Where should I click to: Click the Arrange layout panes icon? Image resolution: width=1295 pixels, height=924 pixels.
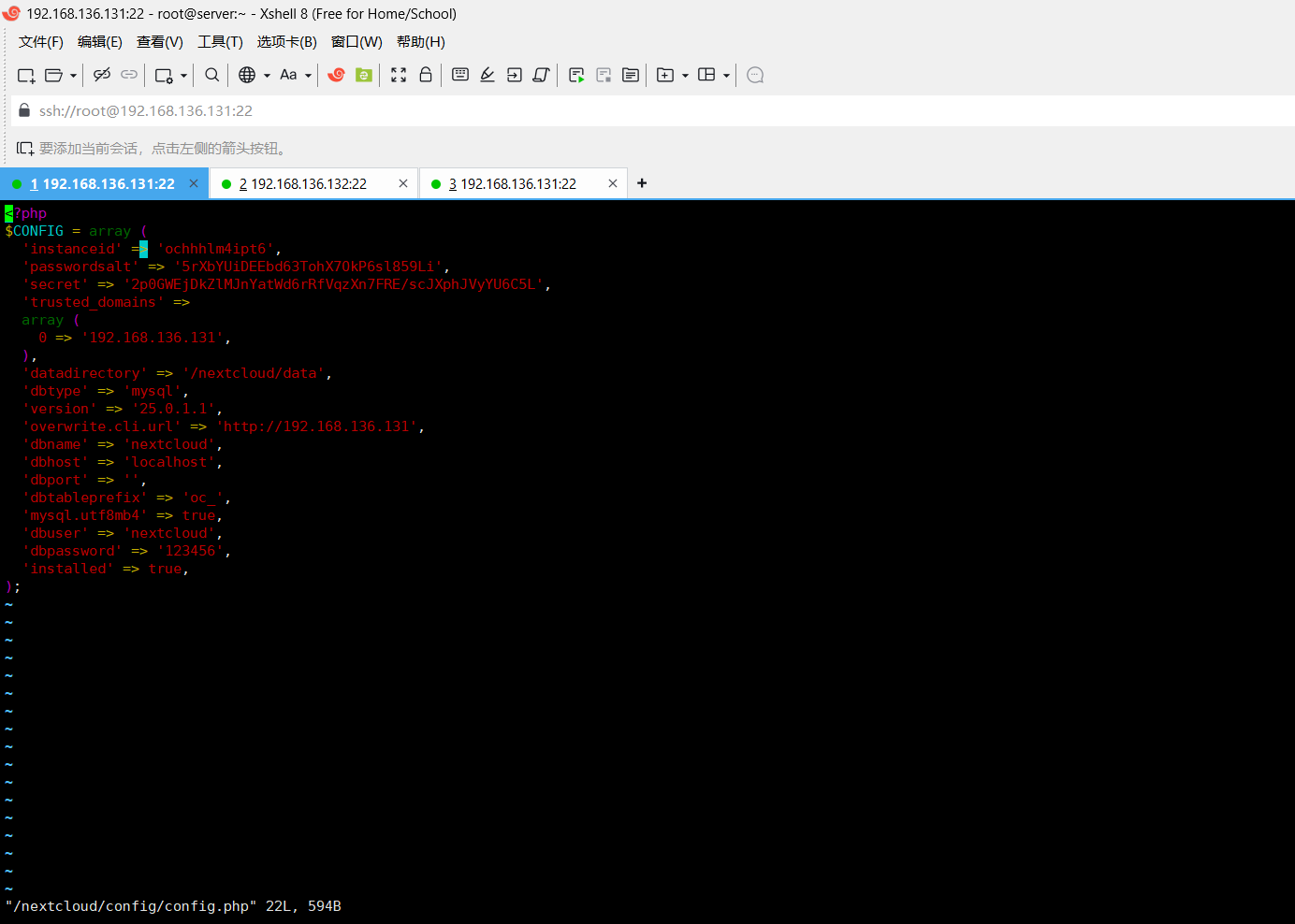[706, 75]
